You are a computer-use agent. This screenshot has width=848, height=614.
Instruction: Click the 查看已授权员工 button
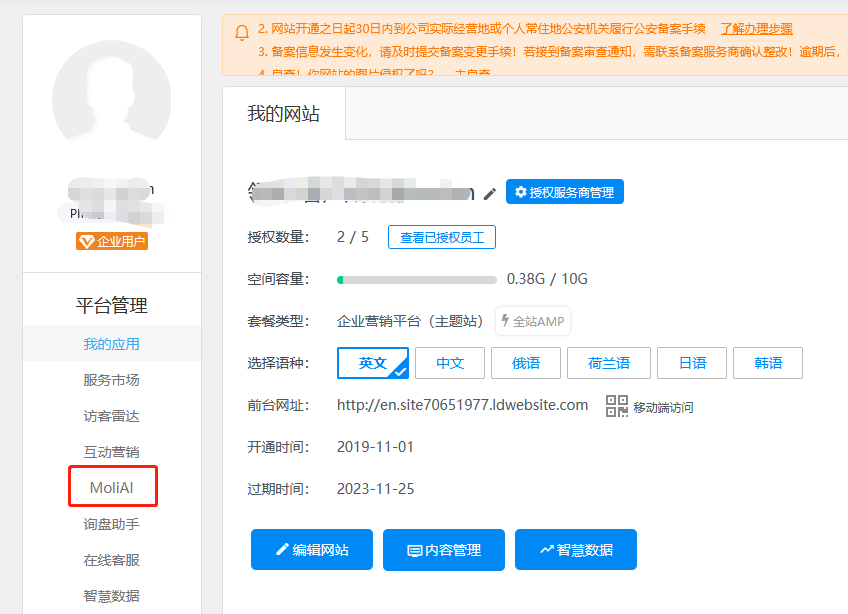(x=441, y=237)
